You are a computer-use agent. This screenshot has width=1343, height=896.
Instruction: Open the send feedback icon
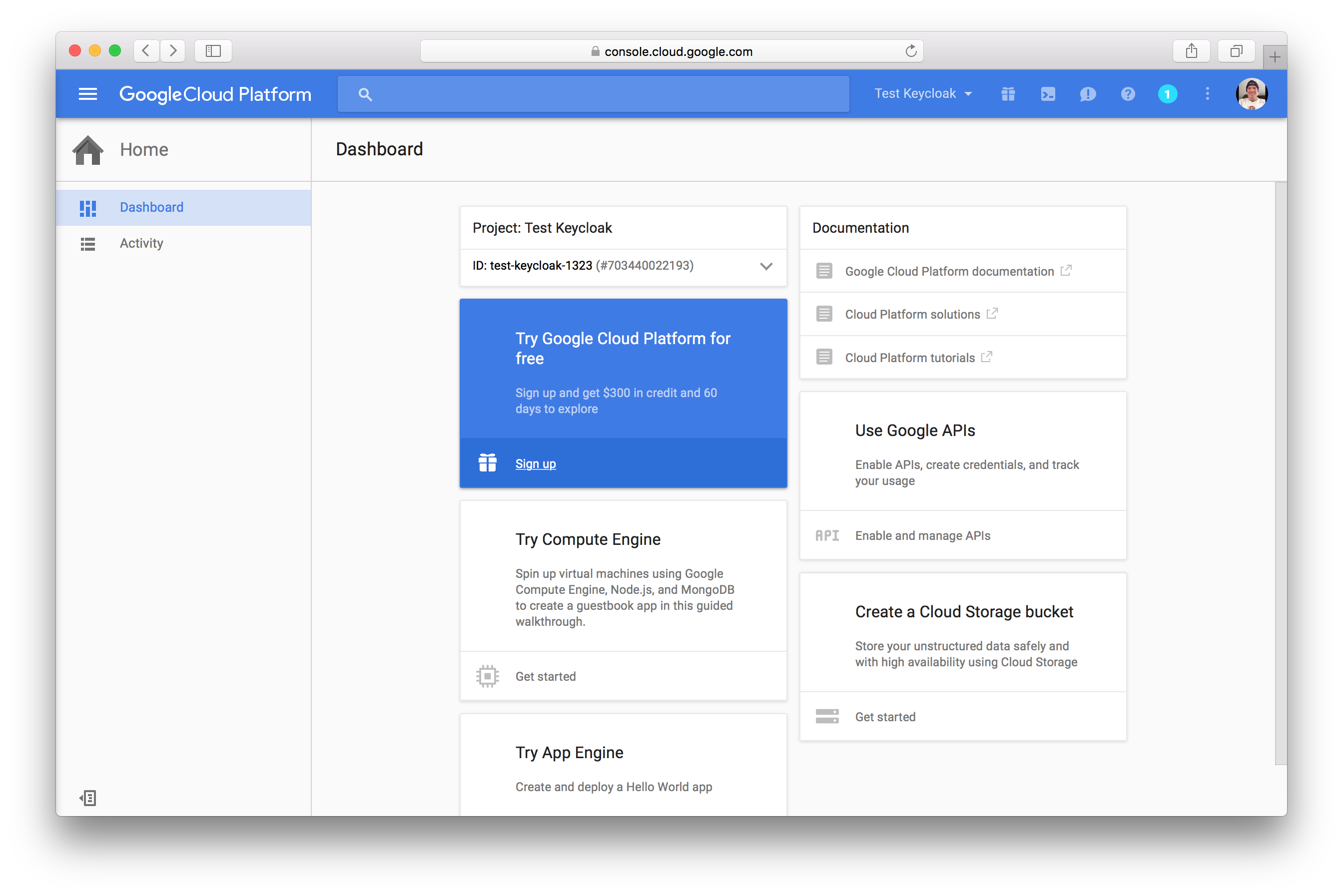coord(1088,94)
